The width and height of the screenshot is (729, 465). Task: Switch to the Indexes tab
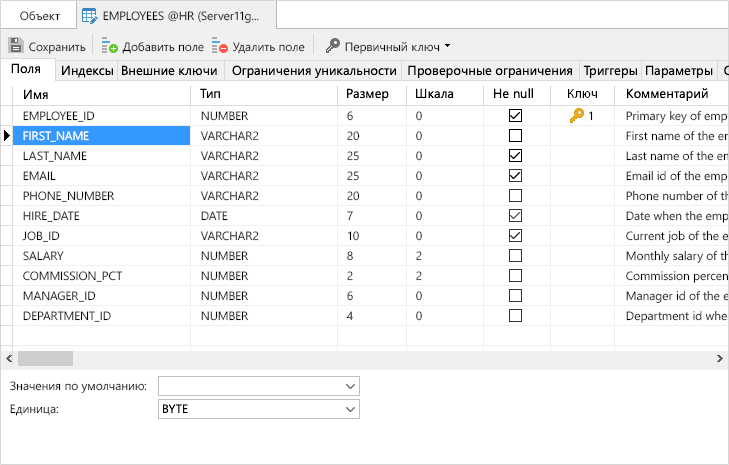(87, 71)
